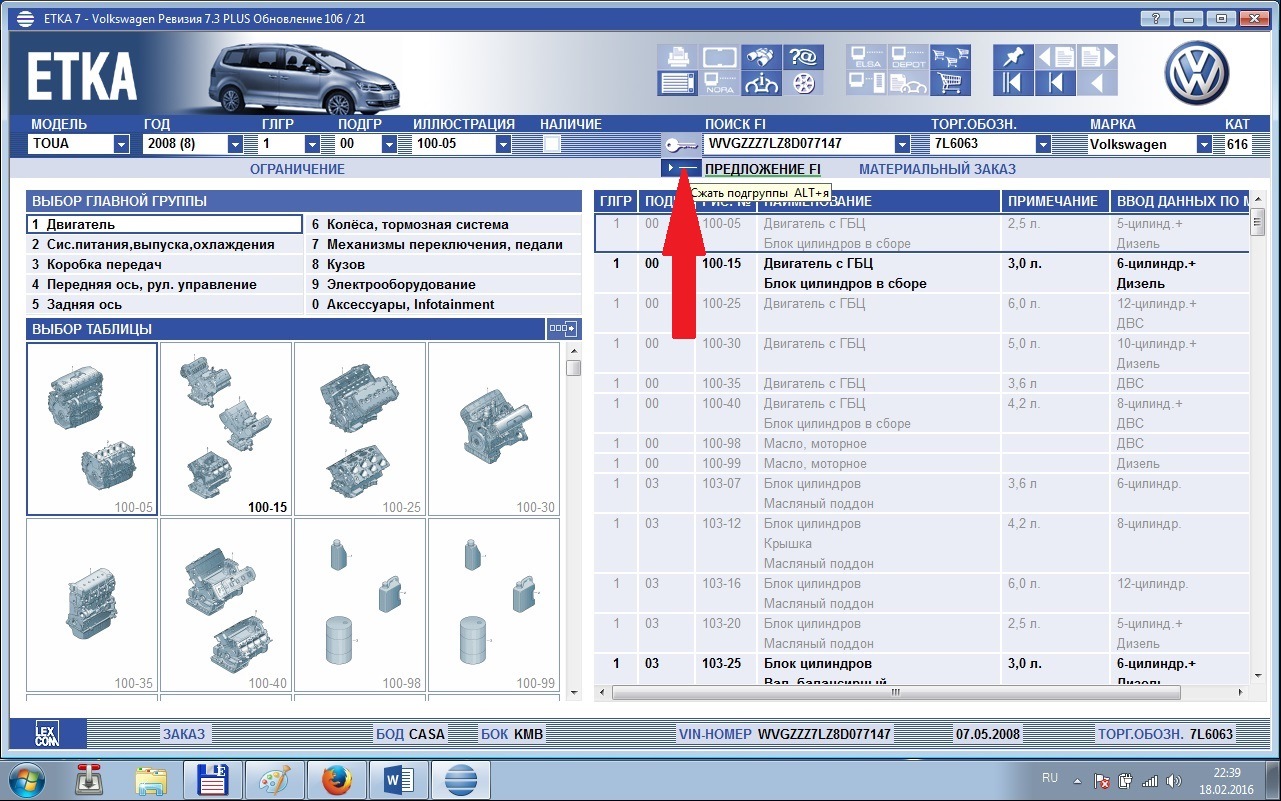The width and height of the screenshot is (1281, 801).
Task: Go to the previous page document icon
Action: pos(1056,57)
